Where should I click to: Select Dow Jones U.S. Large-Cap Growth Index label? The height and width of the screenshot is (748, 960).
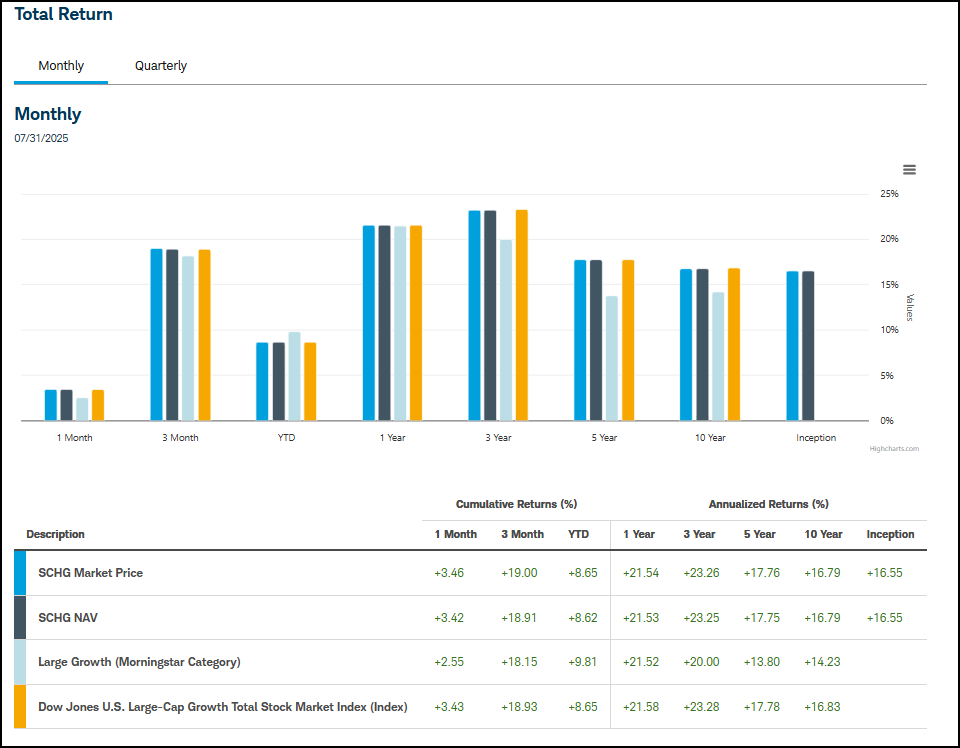click(x=223, y=706)
